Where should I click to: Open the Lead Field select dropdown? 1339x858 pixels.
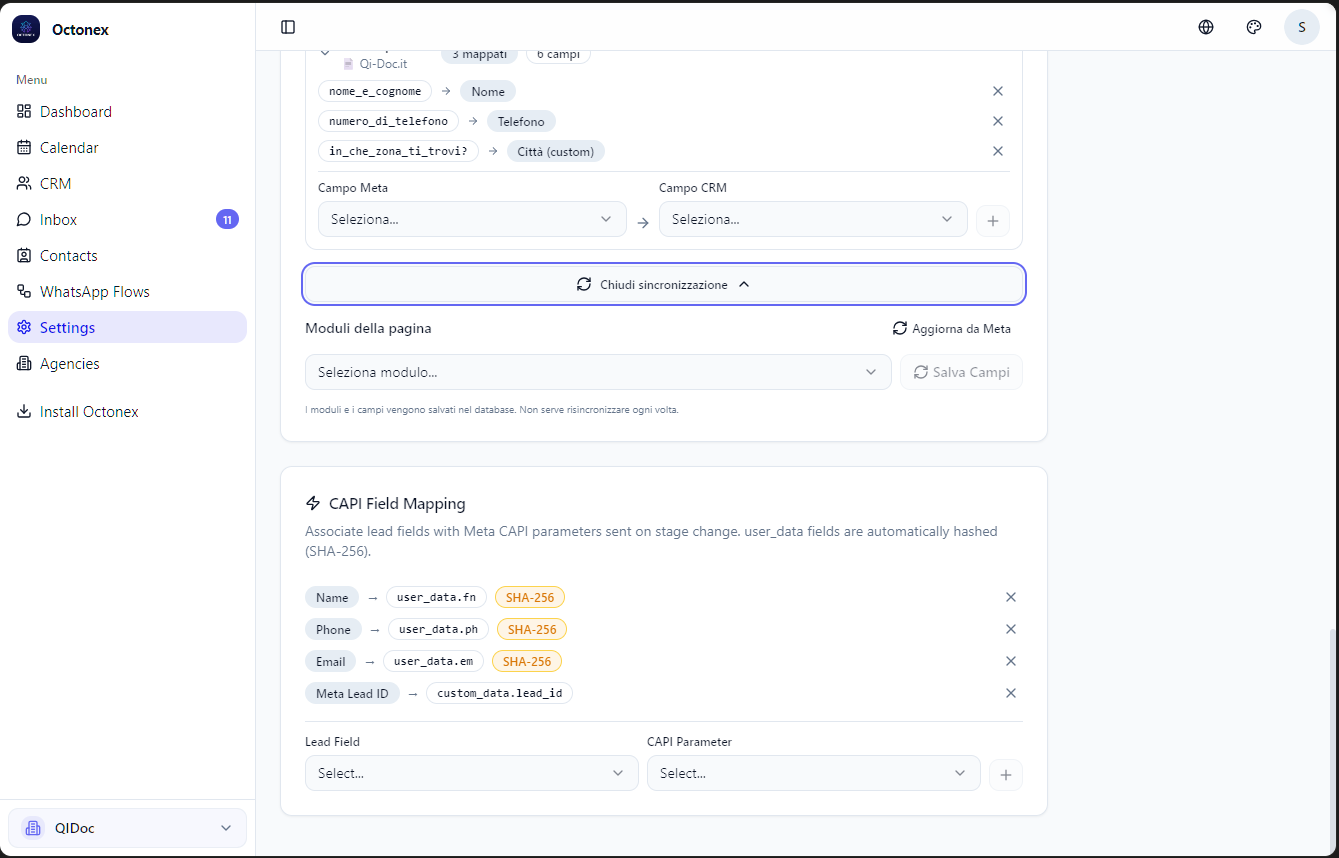pos(471,773)
